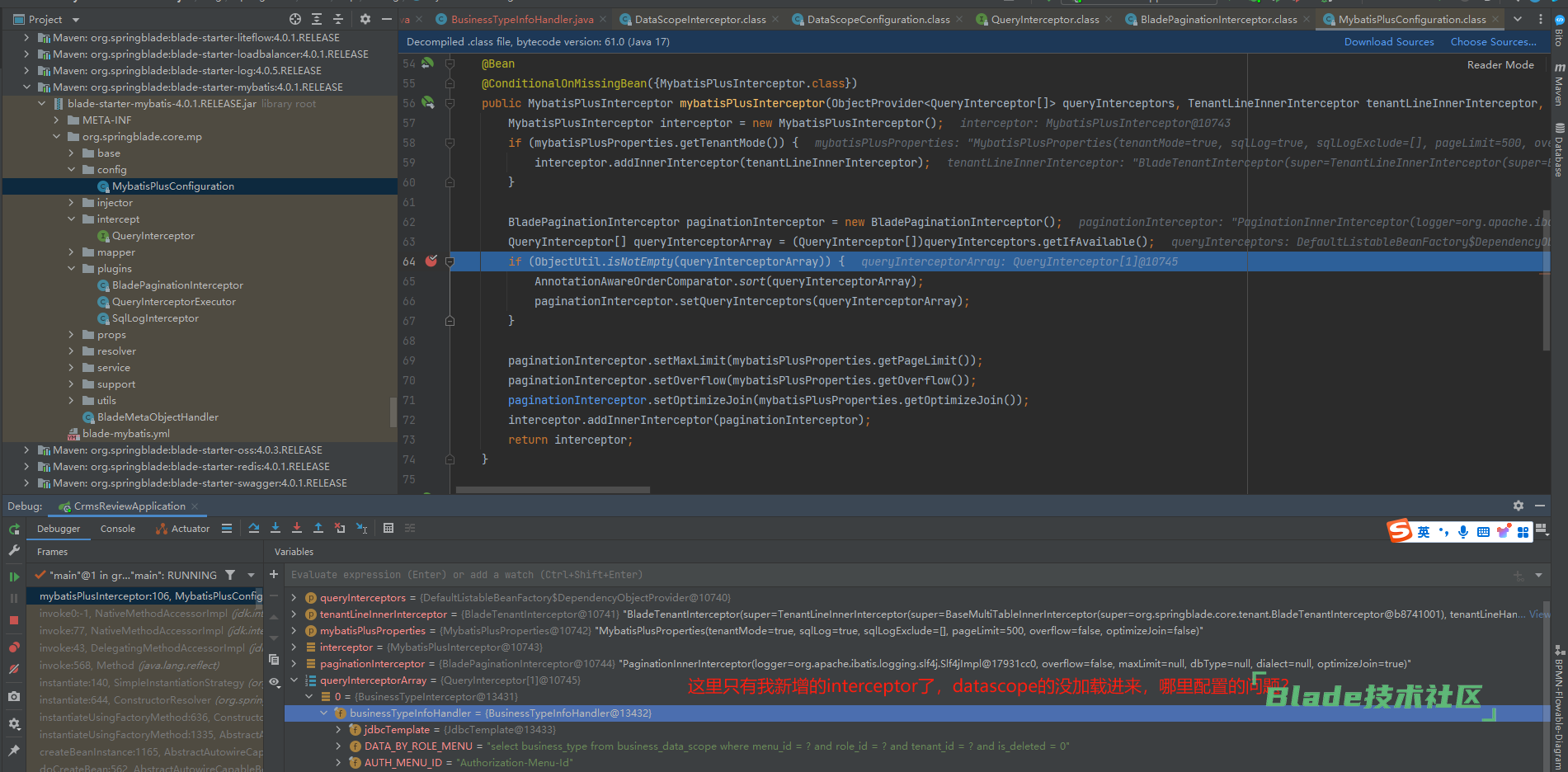Screen dimensions: 1568x772
Task: Filter frames with funnel icon
Action: (230, 575)
